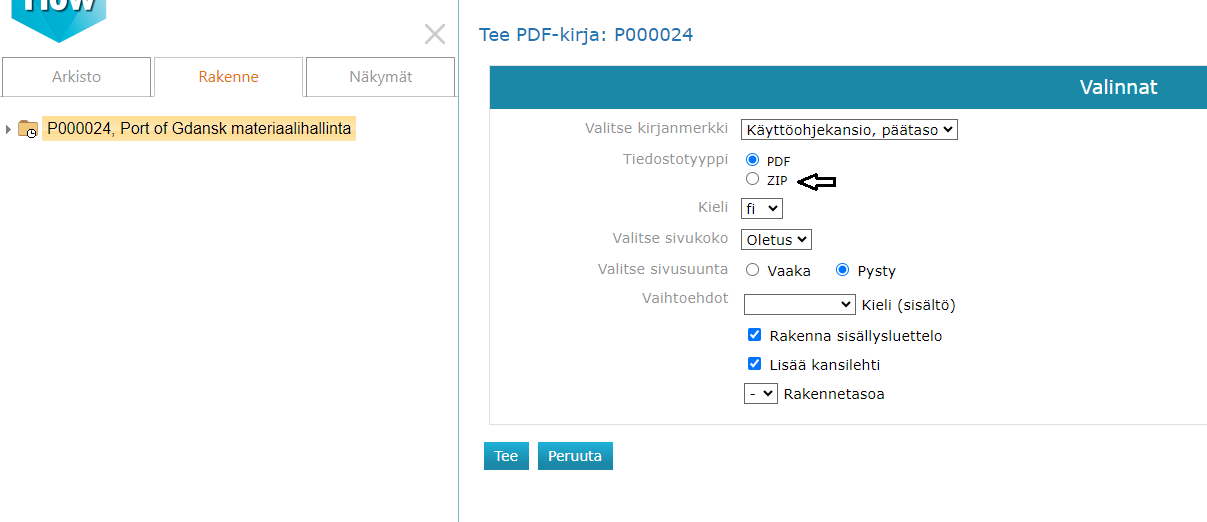1207x522 pixels.
Task: Open the Valitse kirjanmerkki dropdown
Action: click(x=849, y=129)
